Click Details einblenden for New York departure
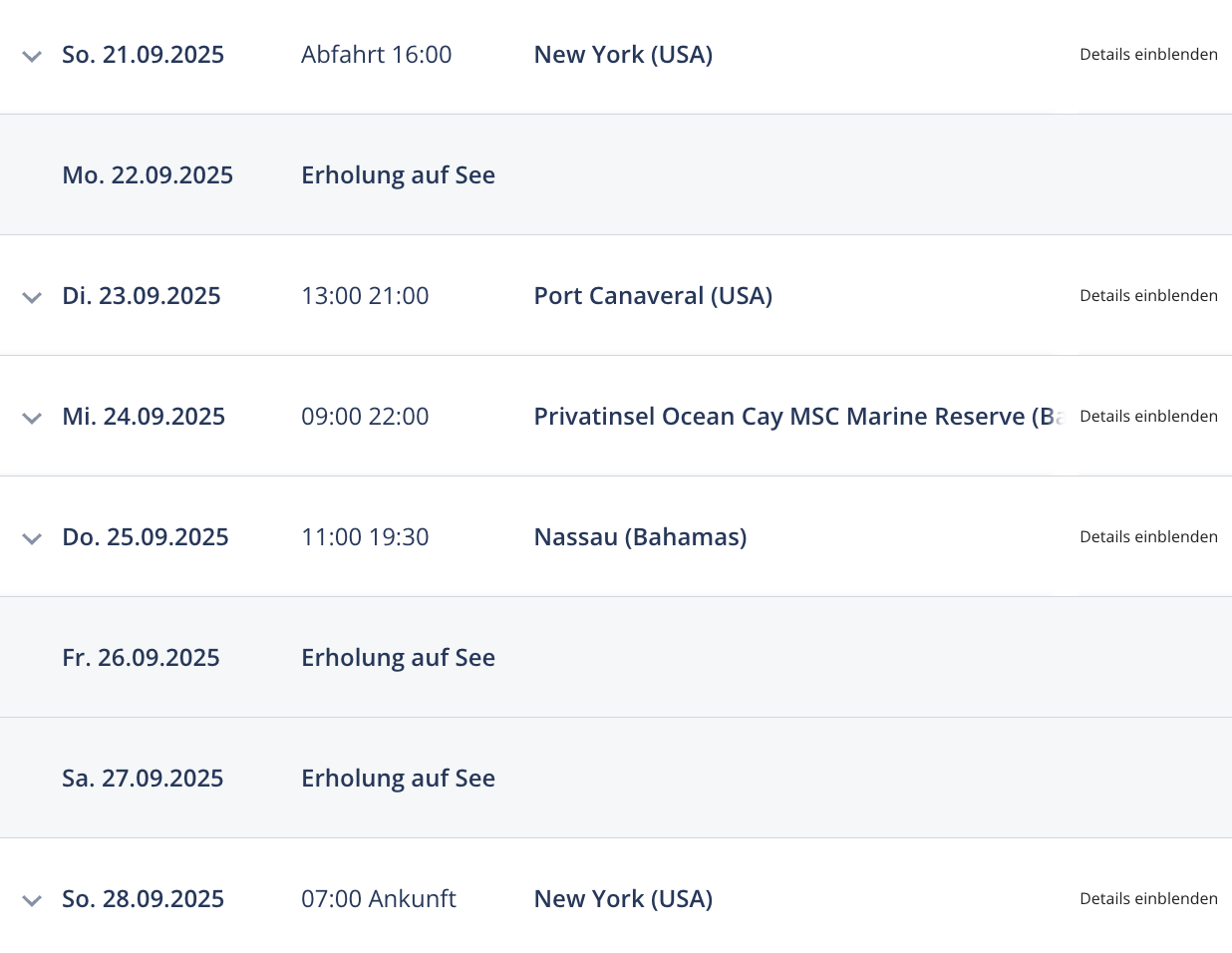 point(1148,55)
